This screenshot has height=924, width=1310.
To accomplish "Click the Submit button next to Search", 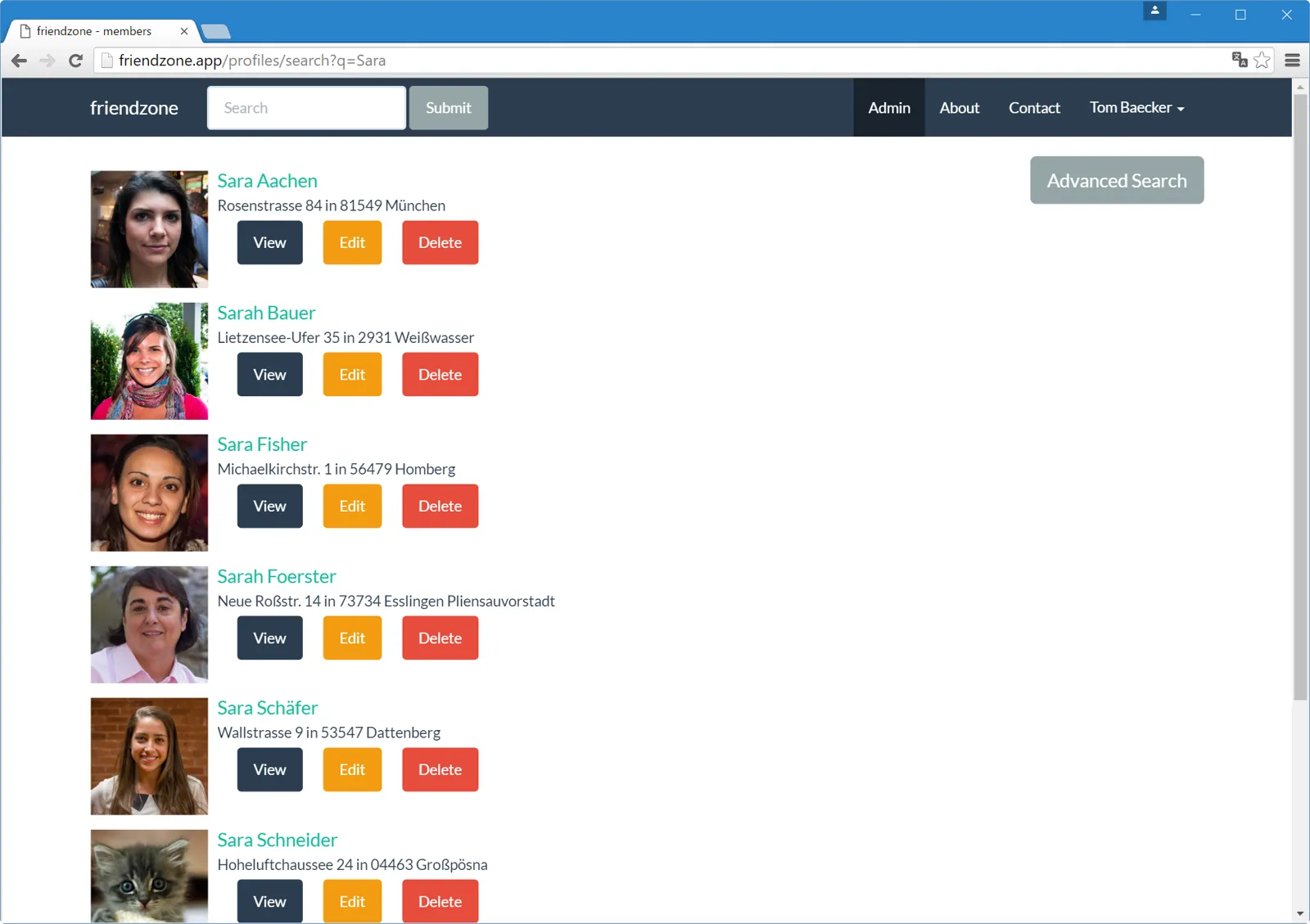I will pyautogui.click(x=449, y=107).
